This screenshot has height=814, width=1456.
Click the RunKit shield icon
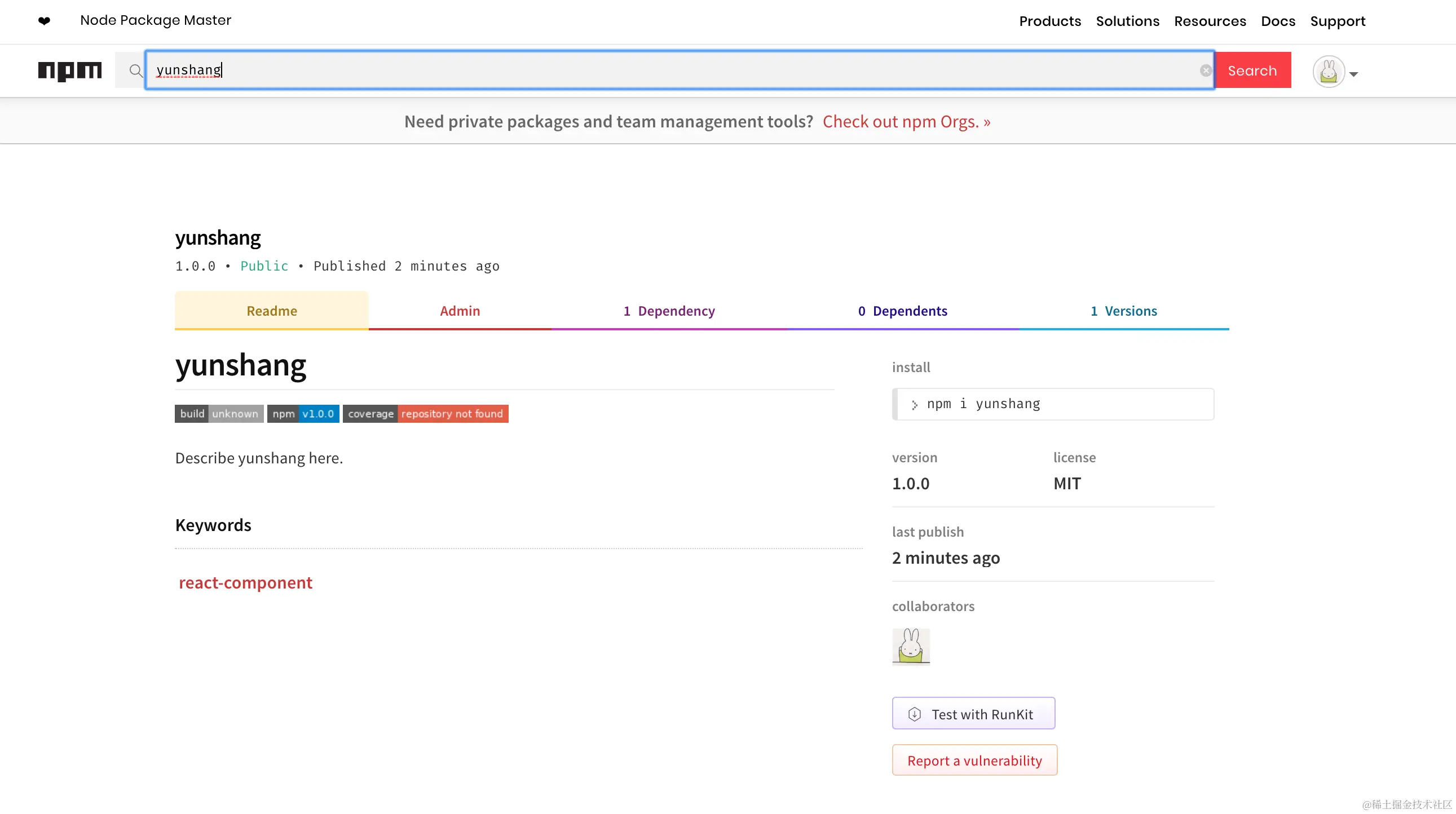914,714
